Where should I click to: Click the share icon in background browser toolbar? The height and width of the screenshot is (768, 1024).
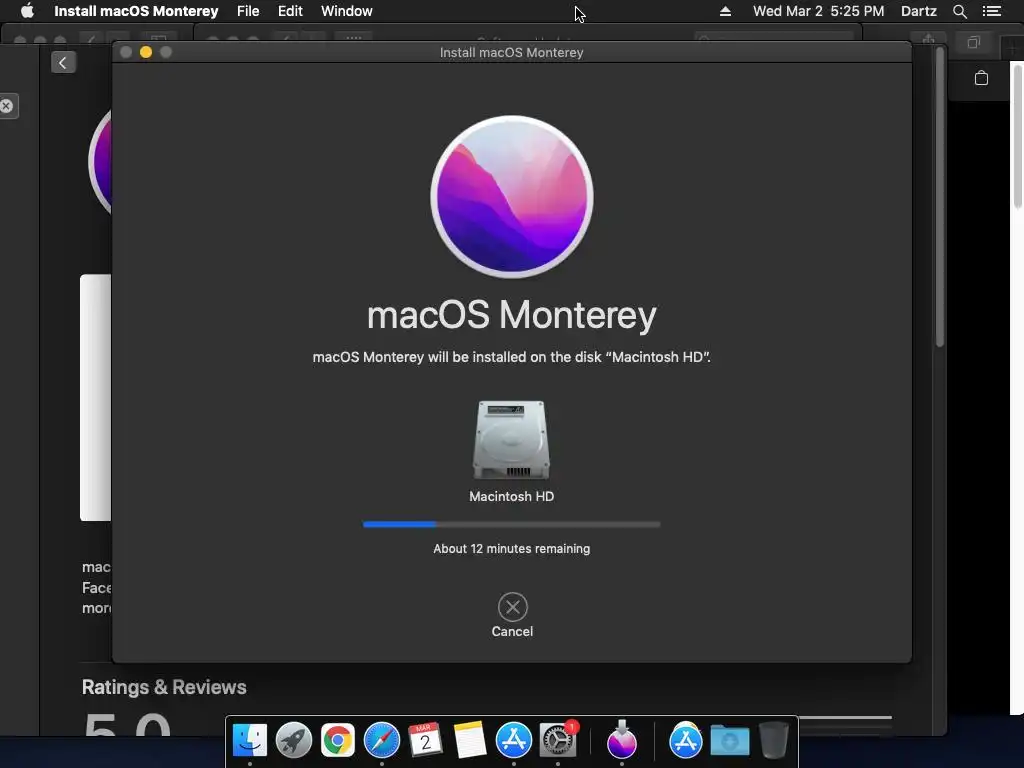[929, 40]
